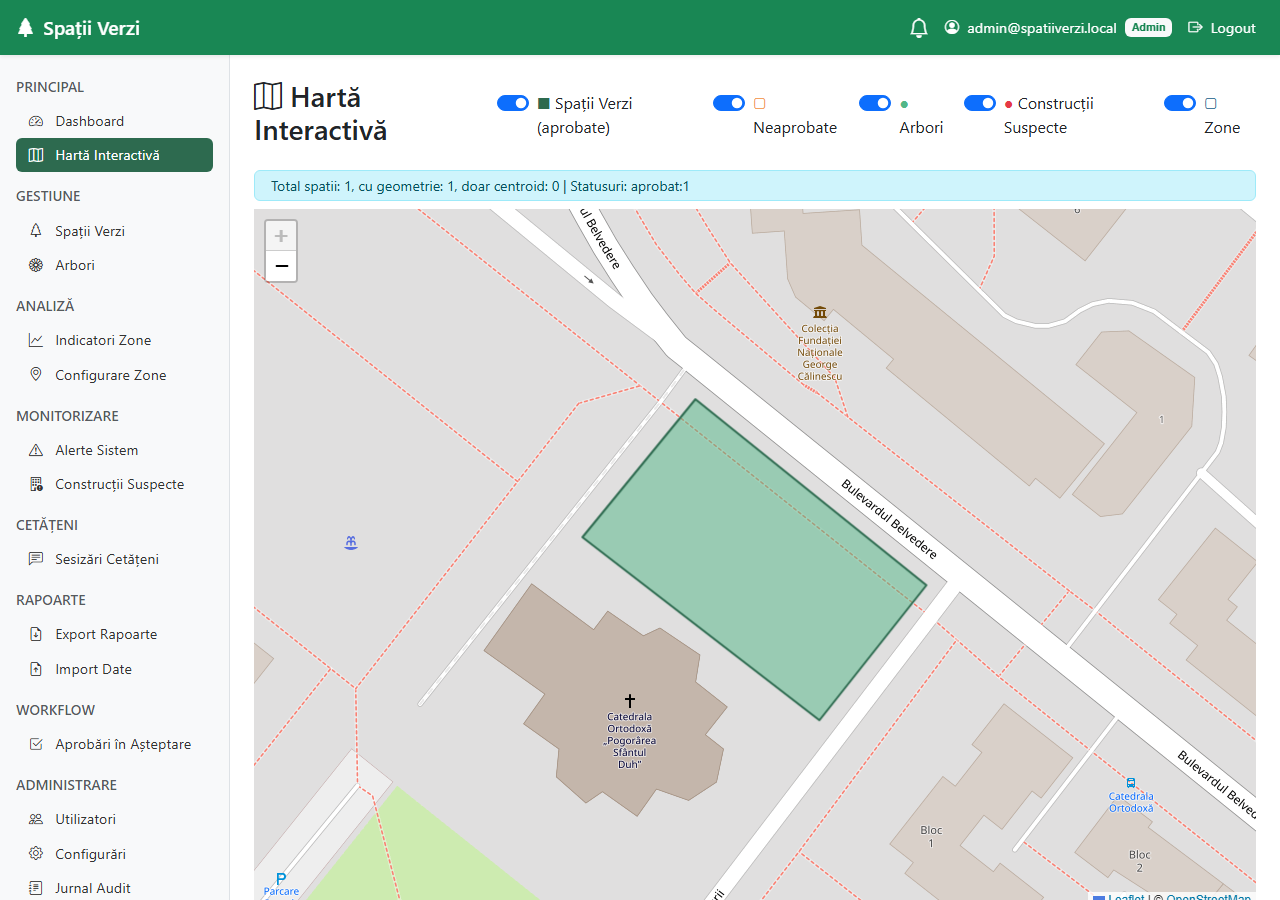Go to Sesizări Cetățeni in the sidebar
This screenshot has width=1280, height=900.
114,559
